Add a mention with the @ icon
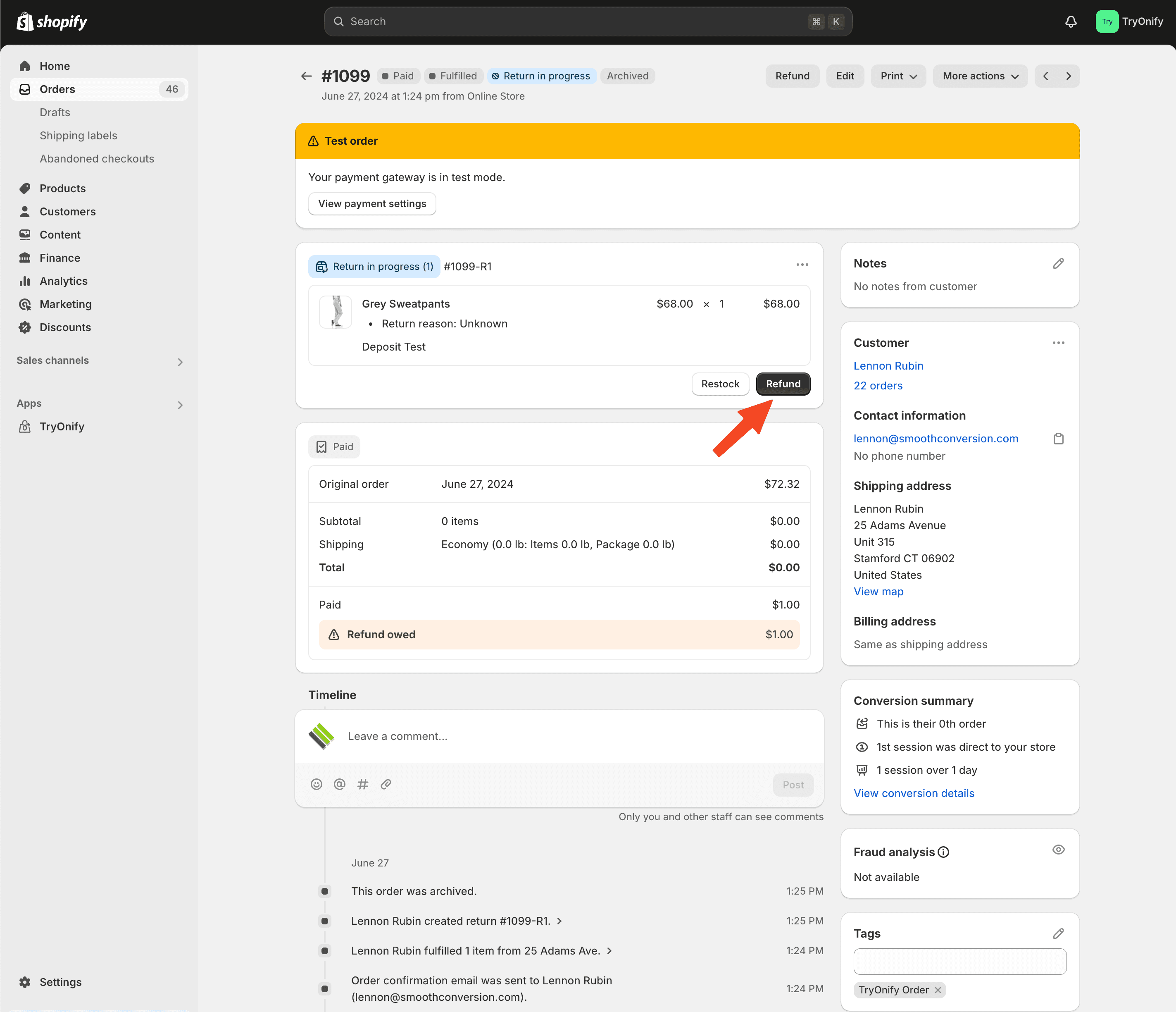Viewport: 1176px width, 1012px height. (339, 784)
